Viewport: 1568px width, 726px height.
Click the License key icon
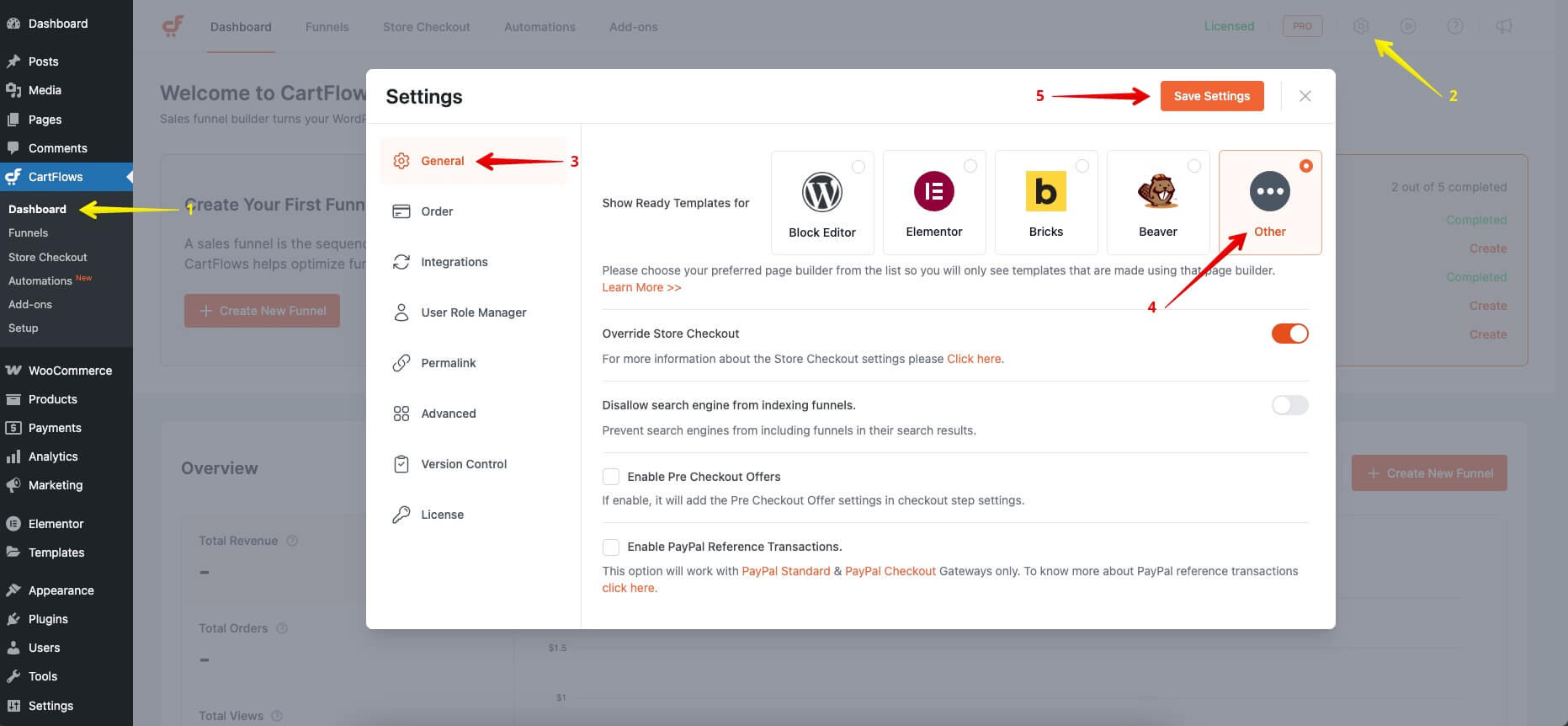[x=401, y=515]
